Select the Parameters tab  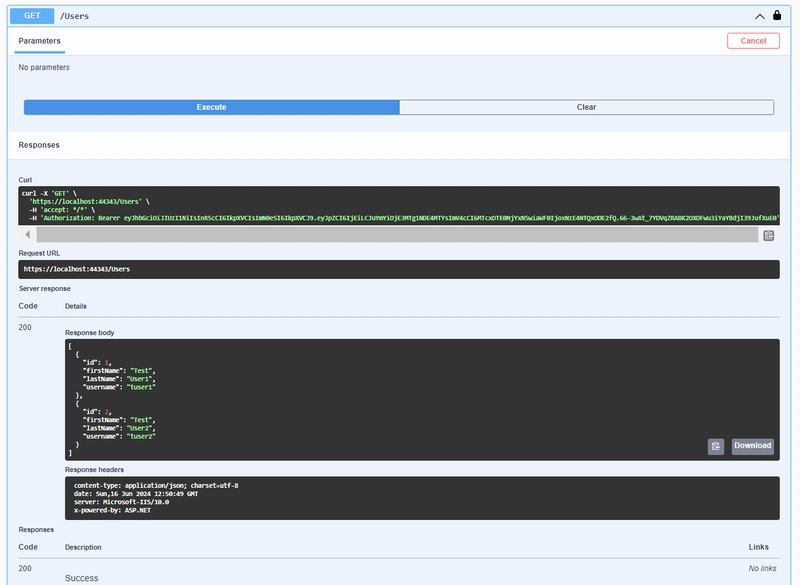(x=39, y=41)
